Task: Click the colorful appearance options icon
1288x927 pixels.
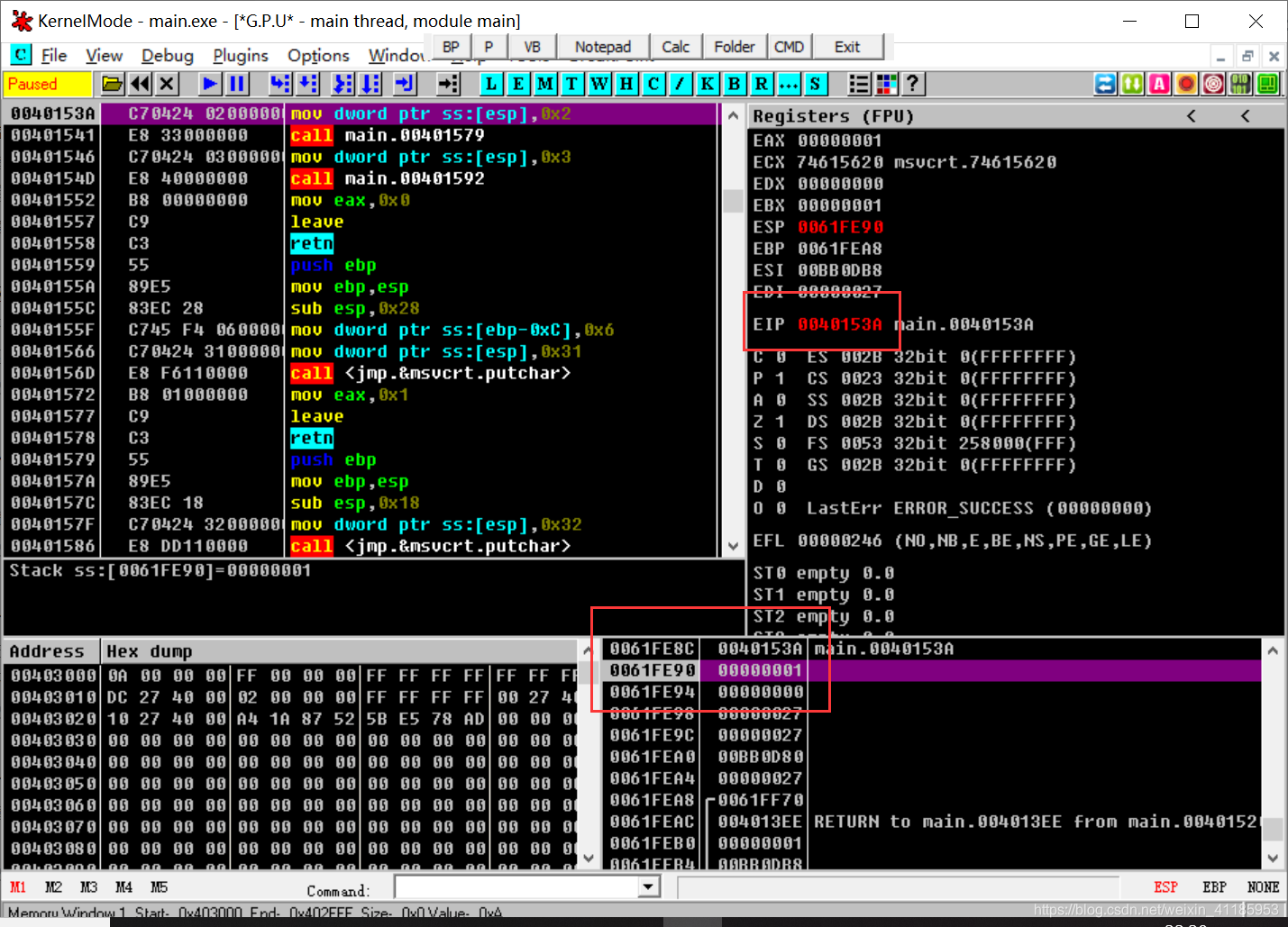Action: pos(886,84)
